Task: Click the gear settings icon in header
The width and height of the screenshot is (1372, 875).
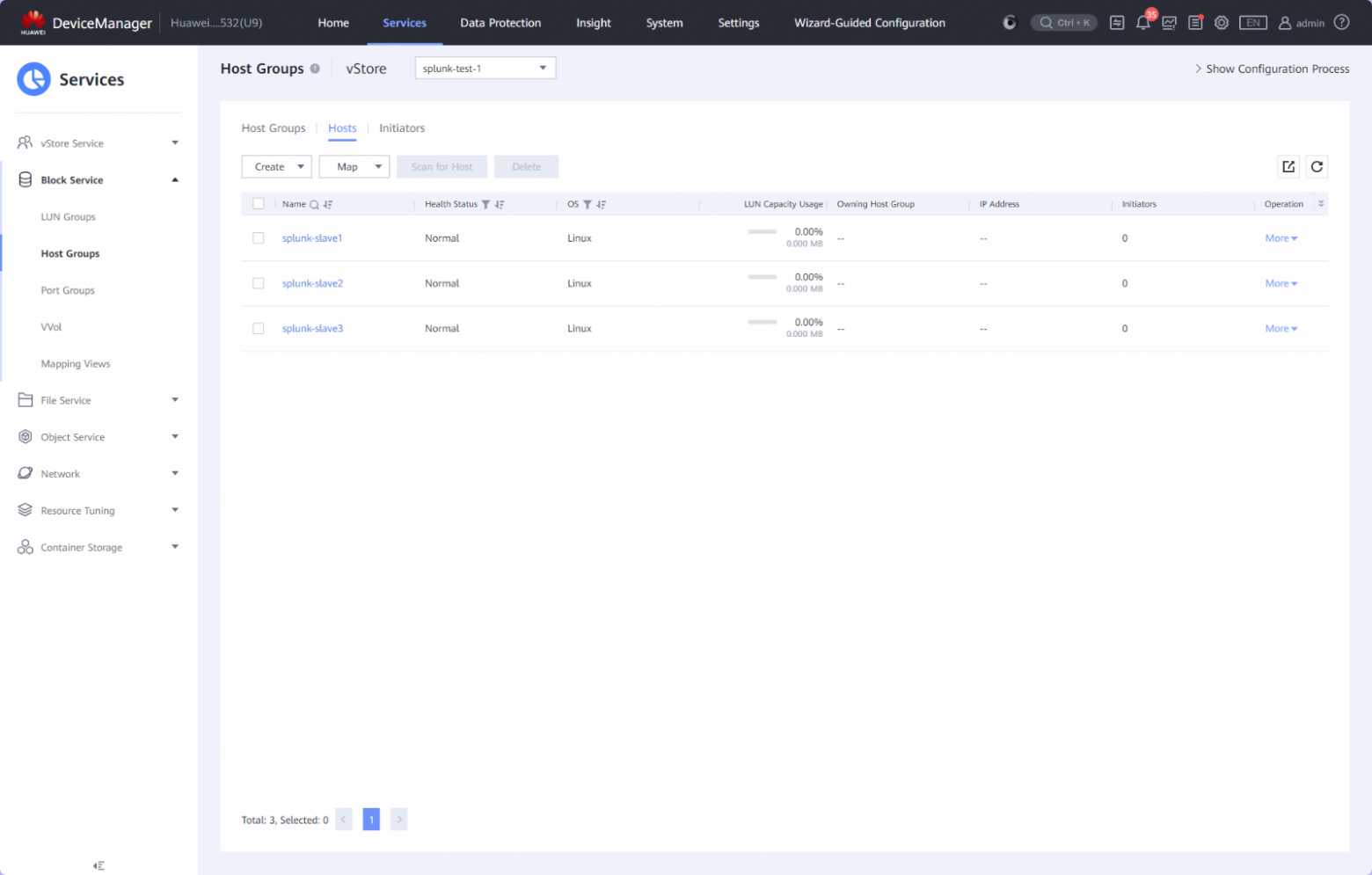Action: pos(1222,23)
